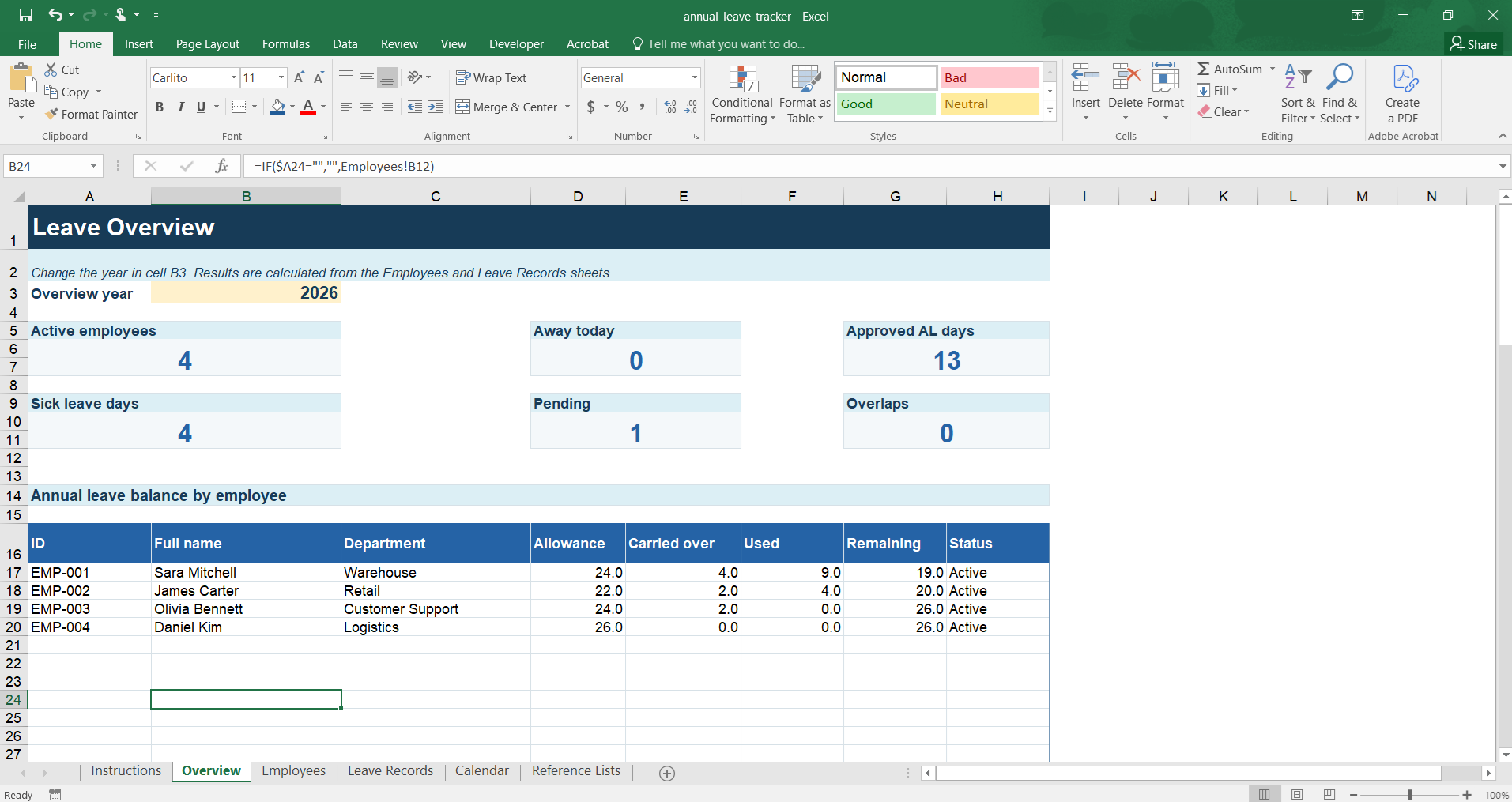This screenshot has height=802, width=1512.
Task: Click the Save icon in quick access toolbar
Action: pyautogui.click(x=26, y=15)
